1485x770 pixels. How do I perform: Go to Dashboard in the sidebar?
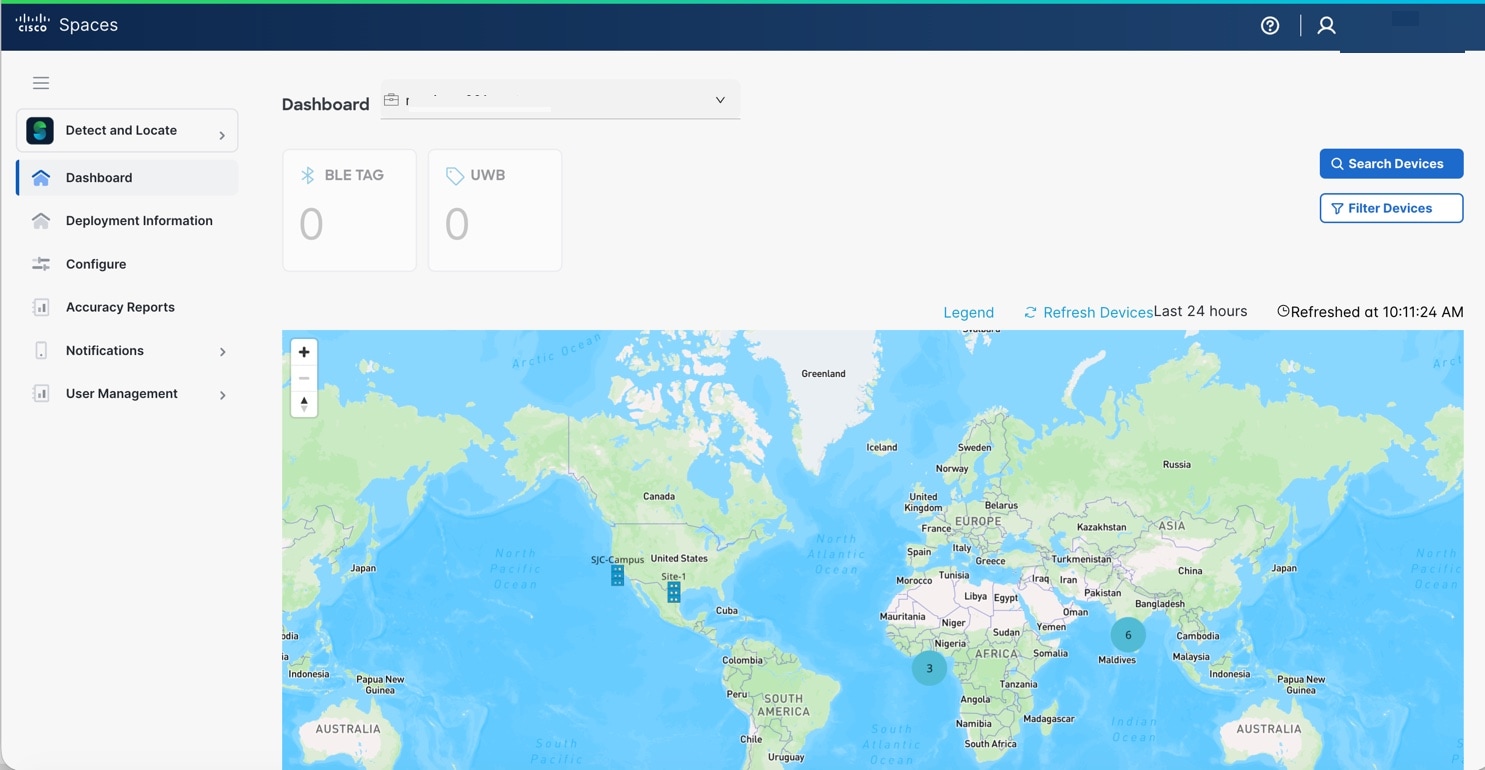pyautogui.click(x=127, y=178)
